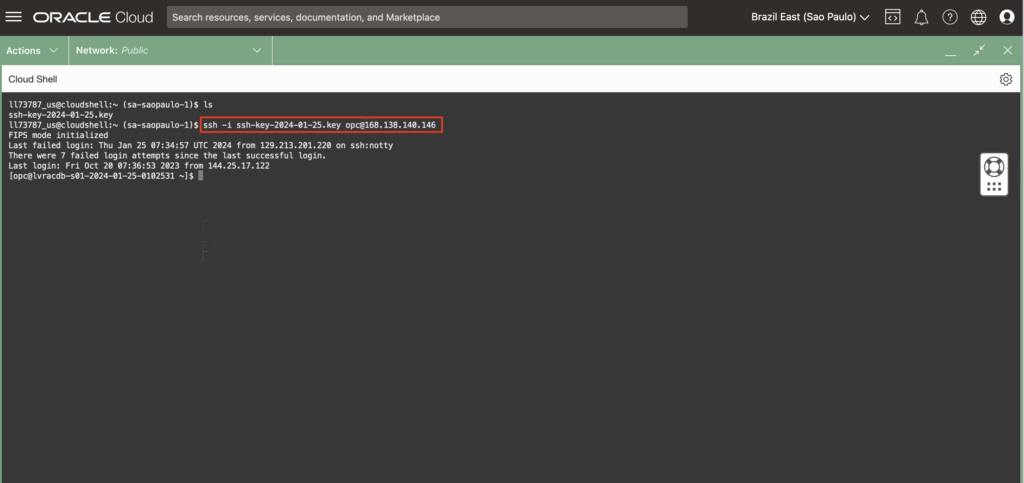Click the life ring support icon
Screen dimensions: 1024x483
click(x=993, y=166)
